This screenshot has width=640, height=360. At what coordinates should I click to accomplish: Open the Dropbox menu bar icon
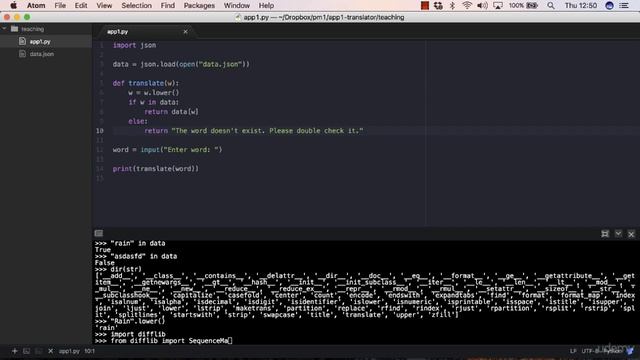pos(438,5)
